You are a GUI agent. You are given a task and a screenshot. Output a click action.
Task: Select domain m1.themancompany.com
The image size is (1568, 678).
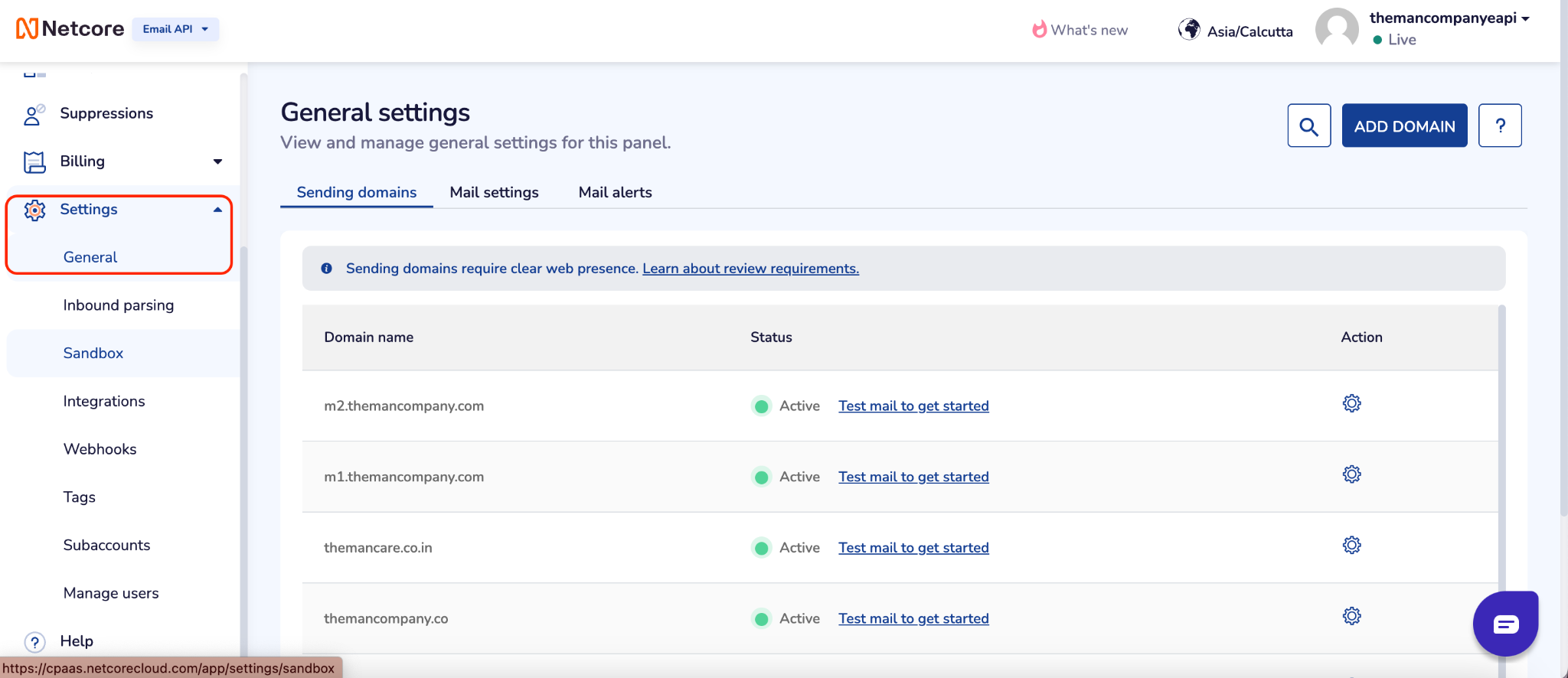404,477
